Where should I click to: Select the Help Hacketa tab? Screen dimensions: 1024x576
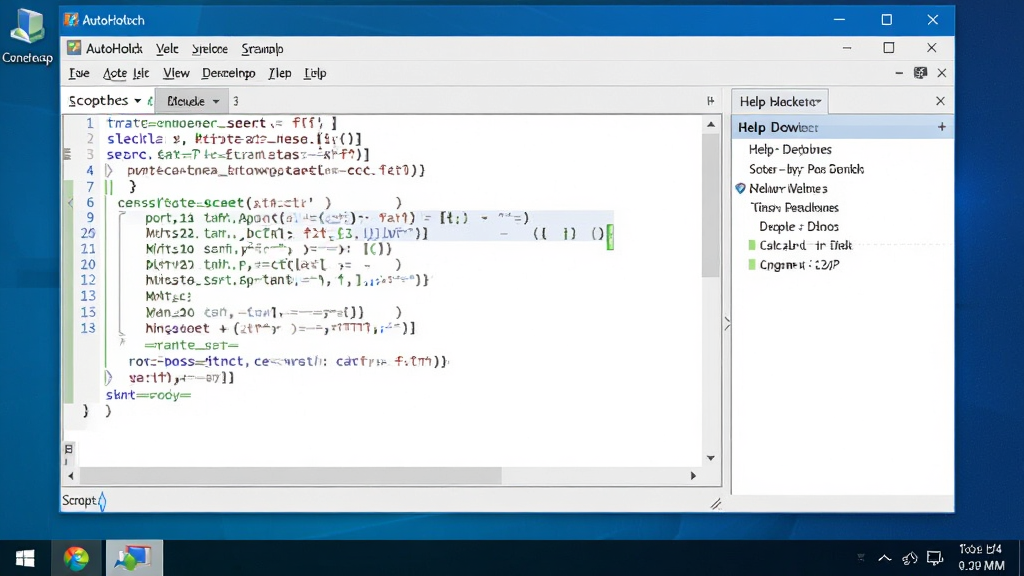pos(780,102)
